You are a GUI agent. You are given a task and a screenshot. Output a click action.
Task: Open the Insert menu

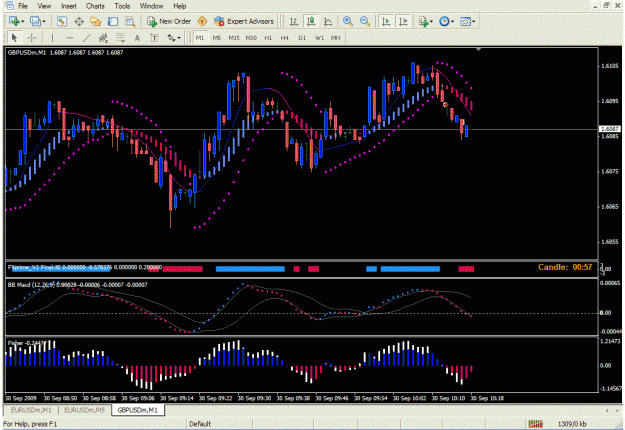tap(69, 6)
